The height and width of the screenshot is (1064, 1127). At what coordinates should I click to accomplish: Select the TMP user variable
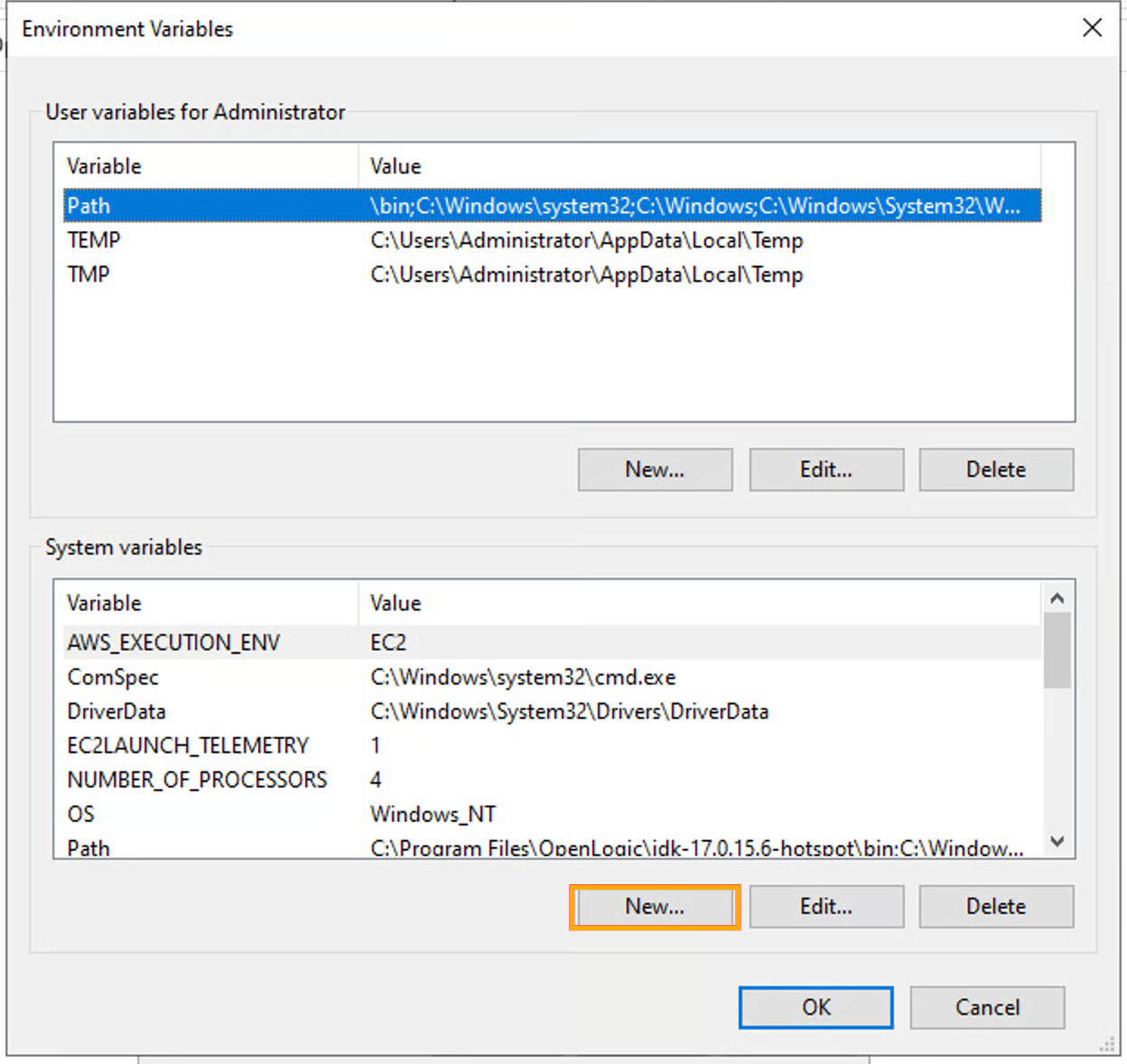pyautogui.click(x=88, y=275)
